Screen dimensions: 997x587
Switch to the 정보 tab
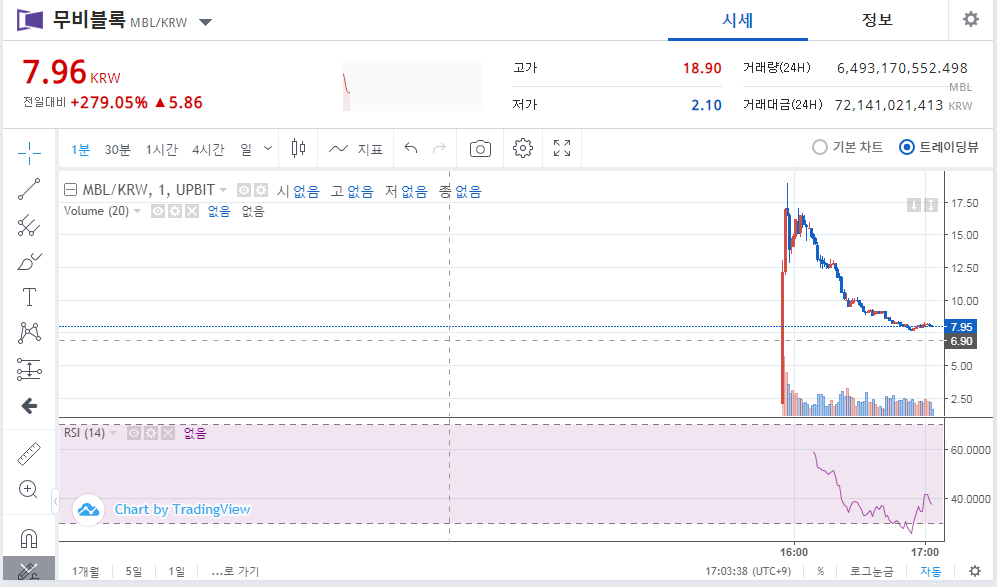tap(877, 20)
